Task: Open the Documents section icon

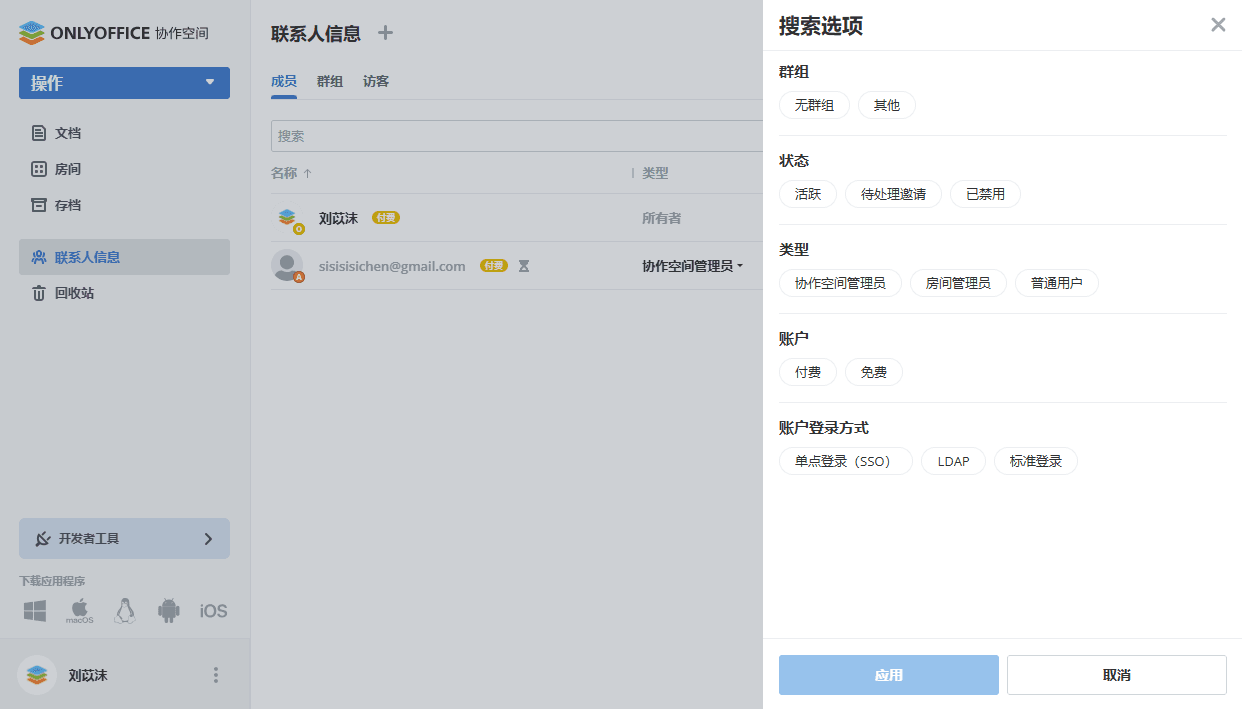Action: pos(39,133)
